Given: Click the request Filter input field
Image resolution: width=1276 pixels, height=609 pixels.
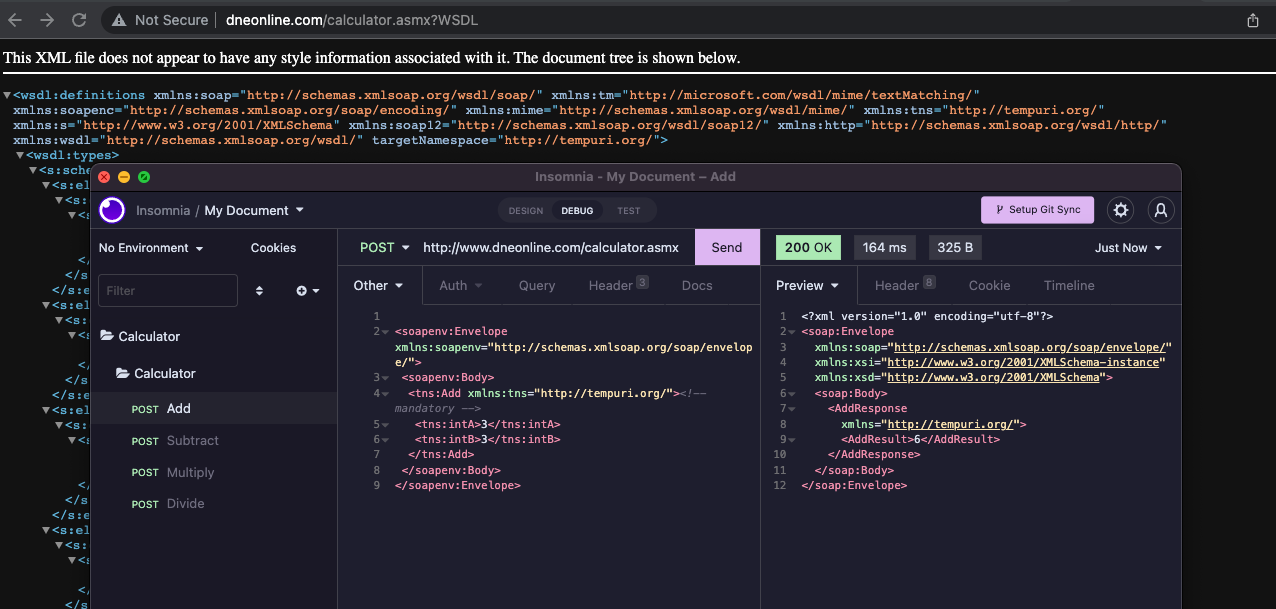Looking at the screenshot, I should tap(168, 291).
